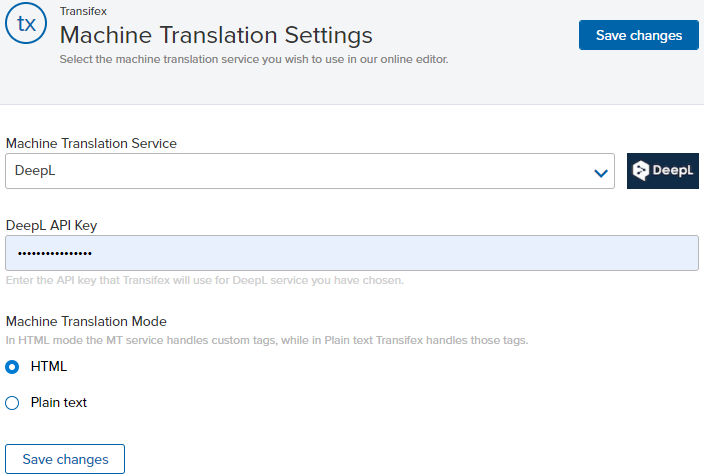
Task: Click the Machine Translation Mode heading
Action: point(86,322)
